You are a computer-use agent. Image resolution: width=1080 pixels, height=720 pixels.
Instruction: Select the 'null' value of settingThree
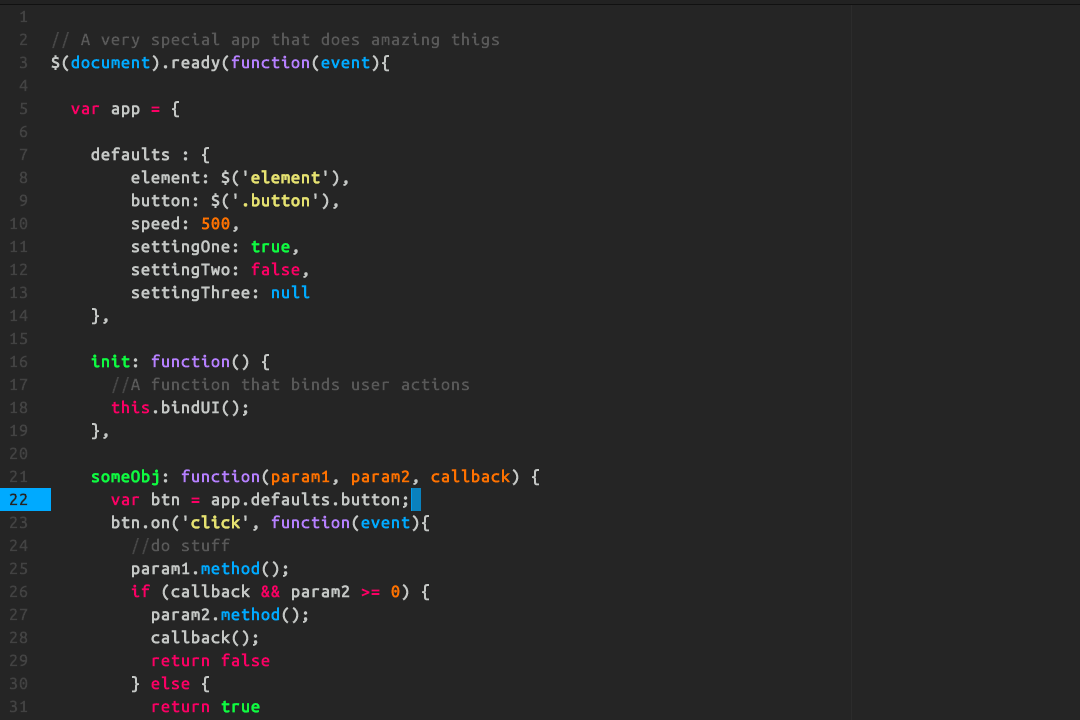pyautogui.click(x=290, y=292)
